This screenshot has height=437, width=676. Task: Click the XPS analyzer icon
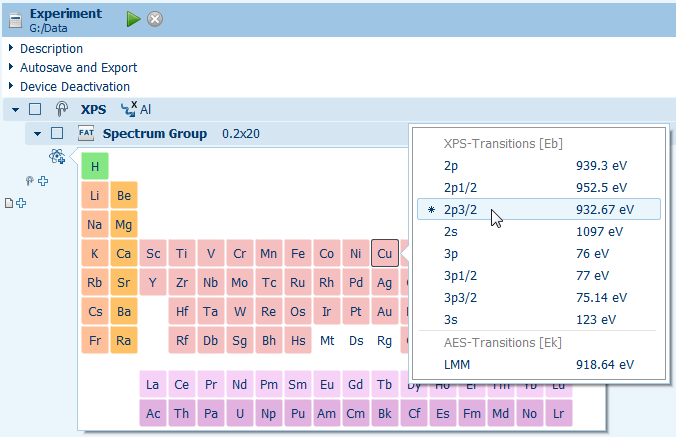pos(62,109)
